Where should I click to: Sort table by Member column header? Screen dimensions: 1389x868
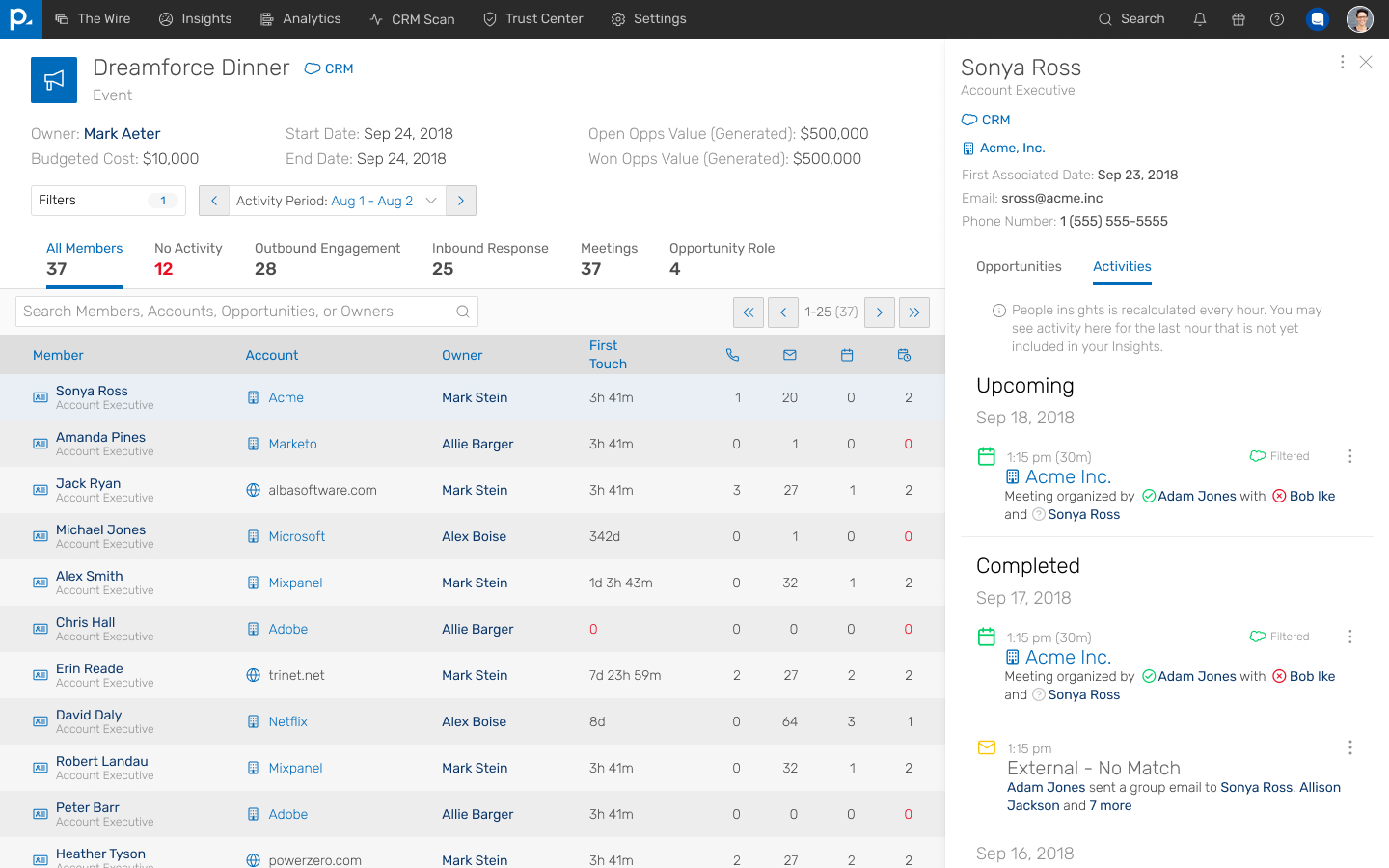tap(58, 355)
